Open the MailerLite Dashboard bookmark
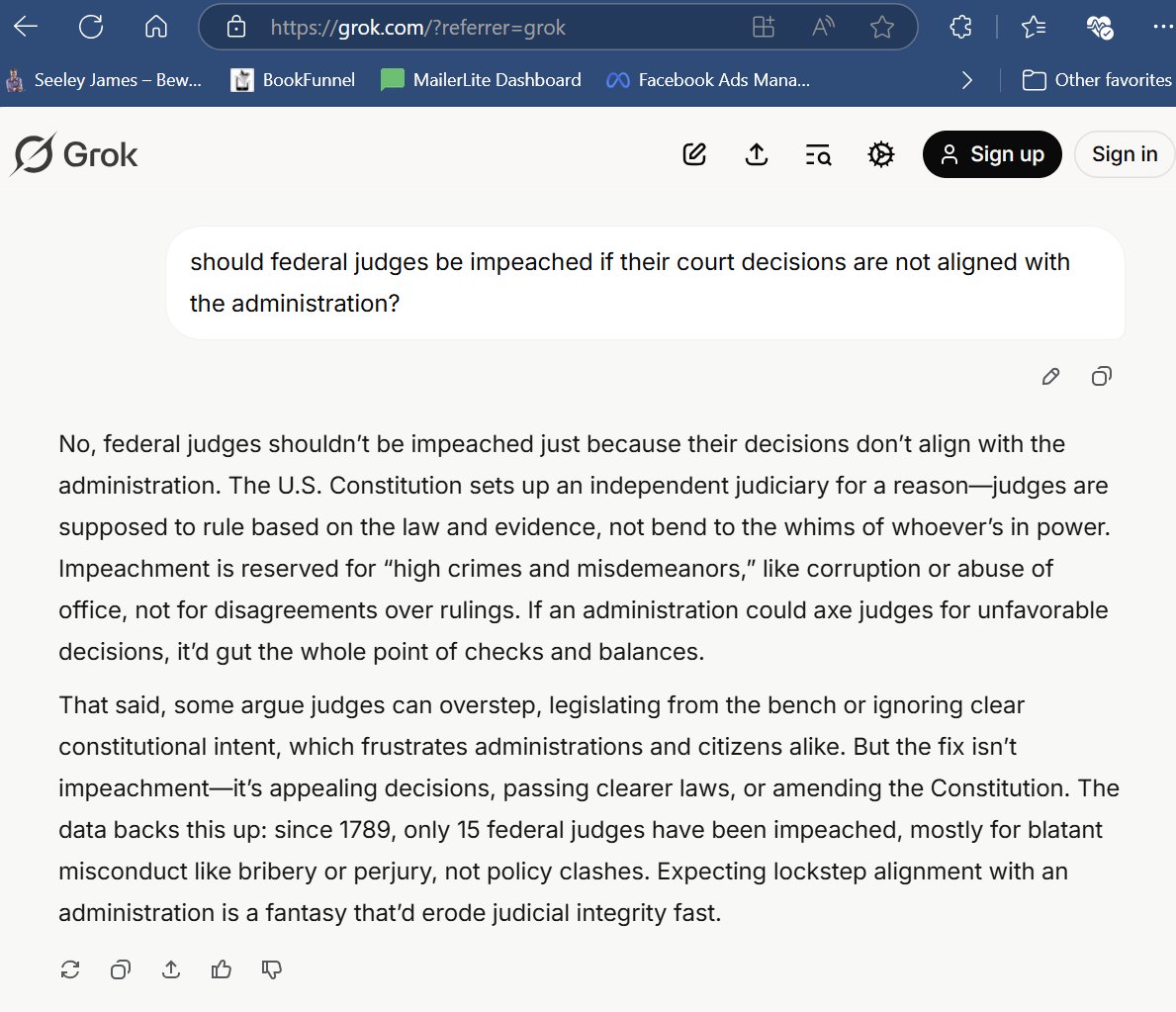 (x=481, y=79)
